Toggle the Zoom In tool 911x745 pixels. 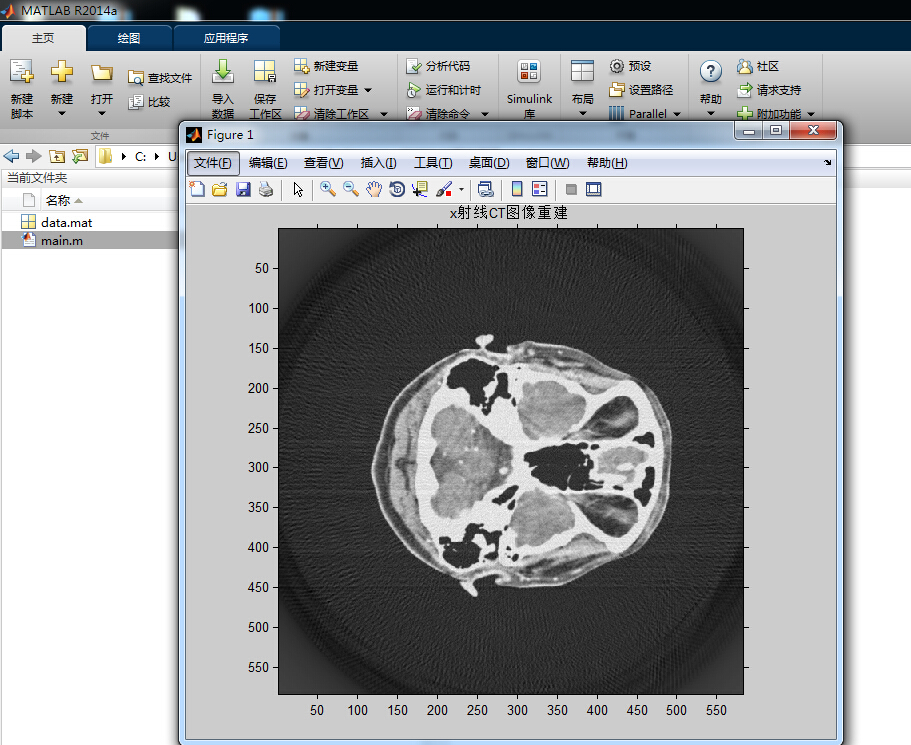click(x=328, y=189)
